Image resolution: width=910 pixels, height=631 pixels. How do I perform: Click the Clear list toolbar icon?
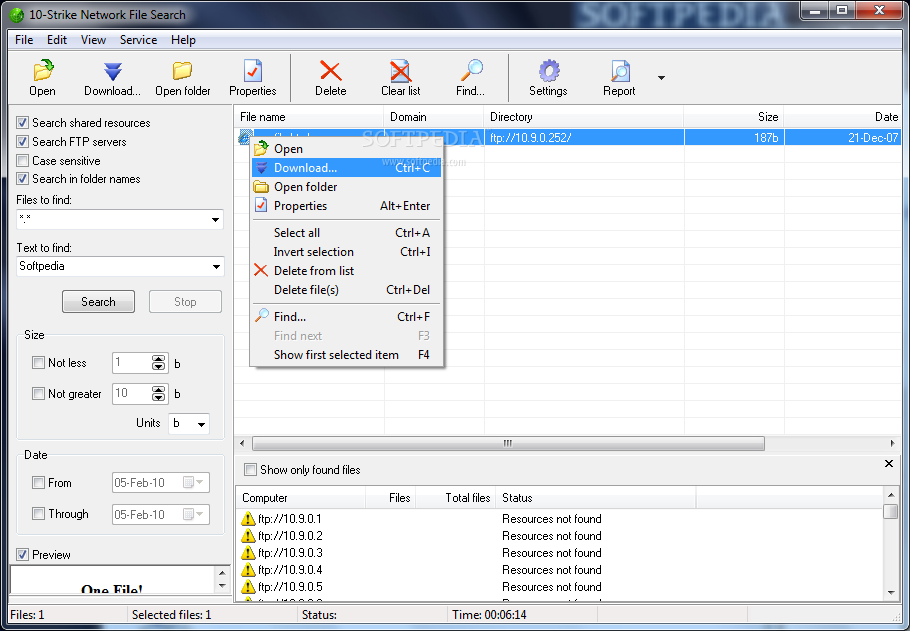(x=400, y=71)
